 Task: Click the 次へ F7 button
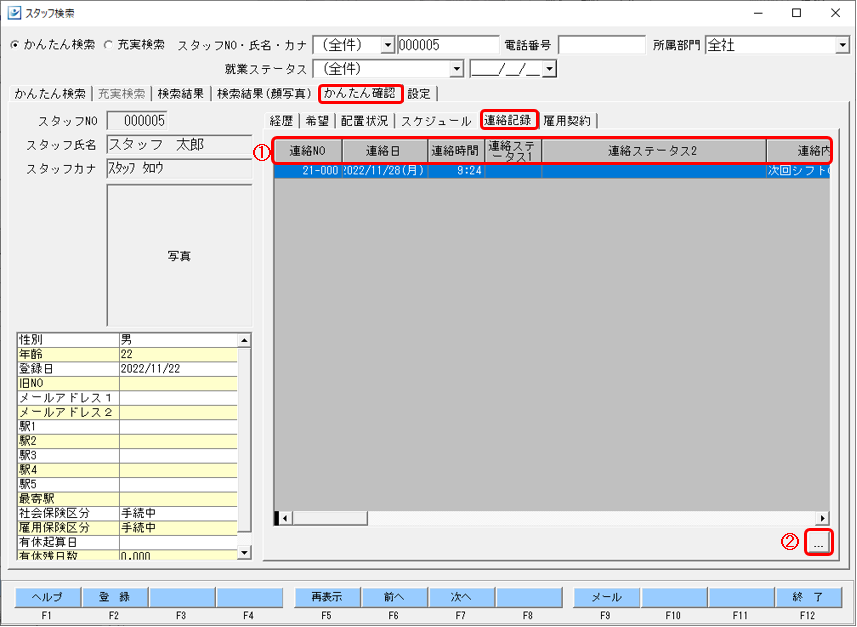point(462,597)
